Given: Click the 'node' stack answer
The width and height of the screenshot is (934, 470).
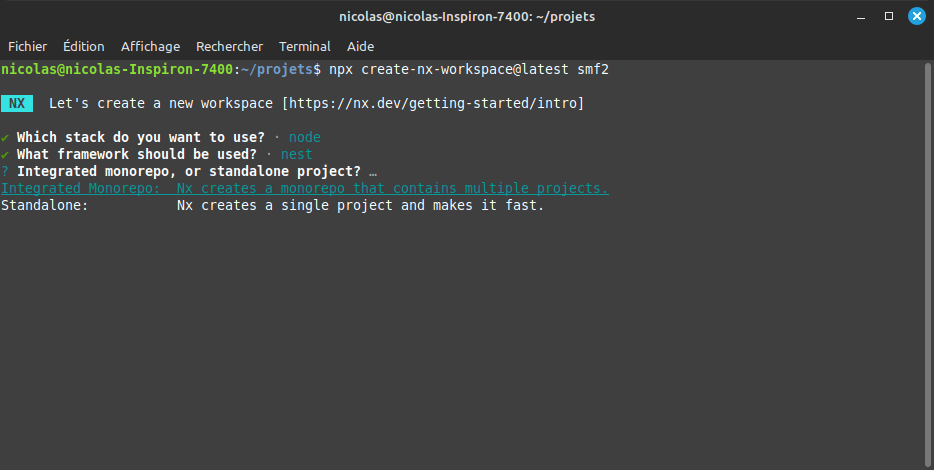Looking at the screenshot, I should pyautogui.click(x=305, y=137).
